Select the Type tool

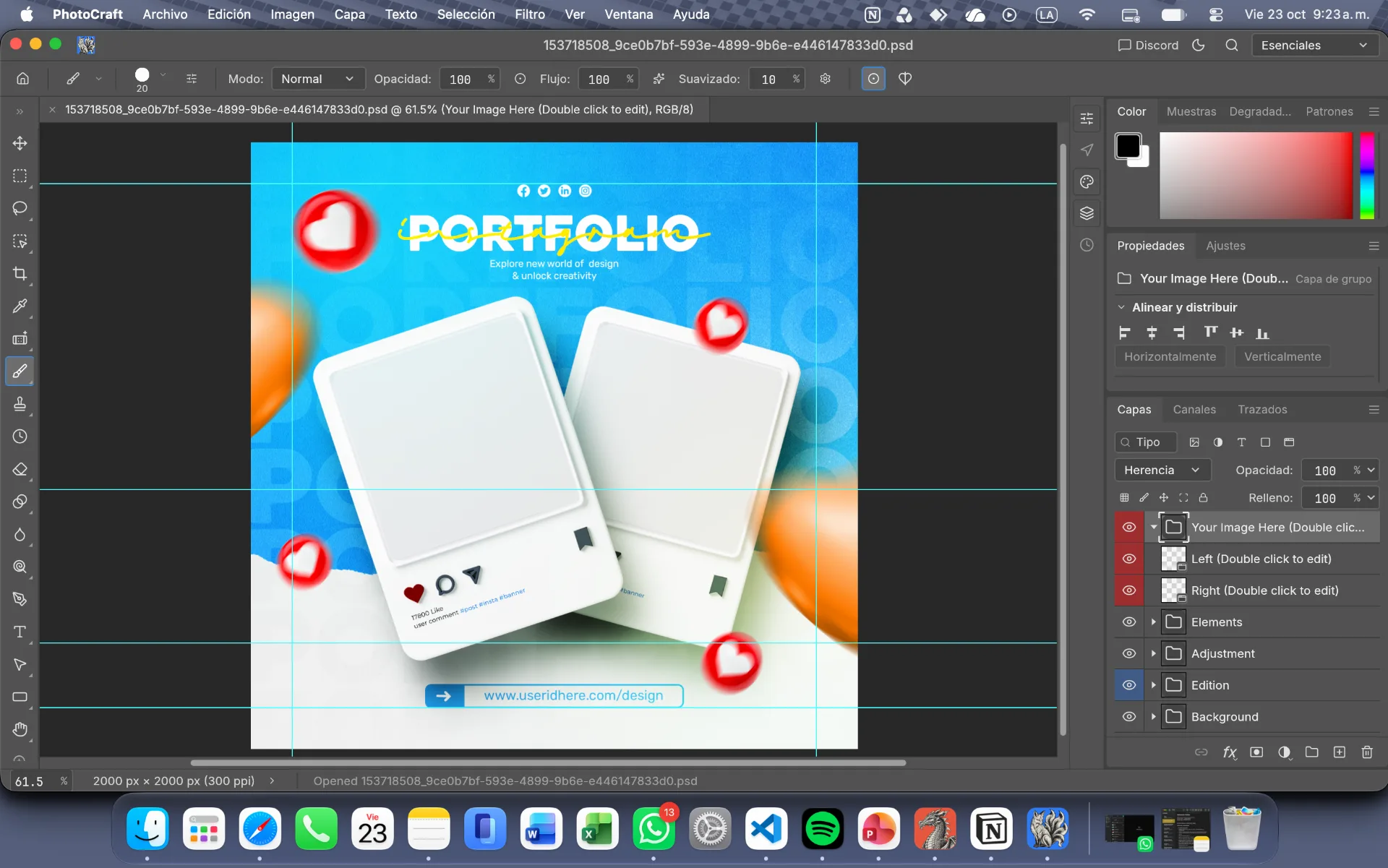pos(20,632)
